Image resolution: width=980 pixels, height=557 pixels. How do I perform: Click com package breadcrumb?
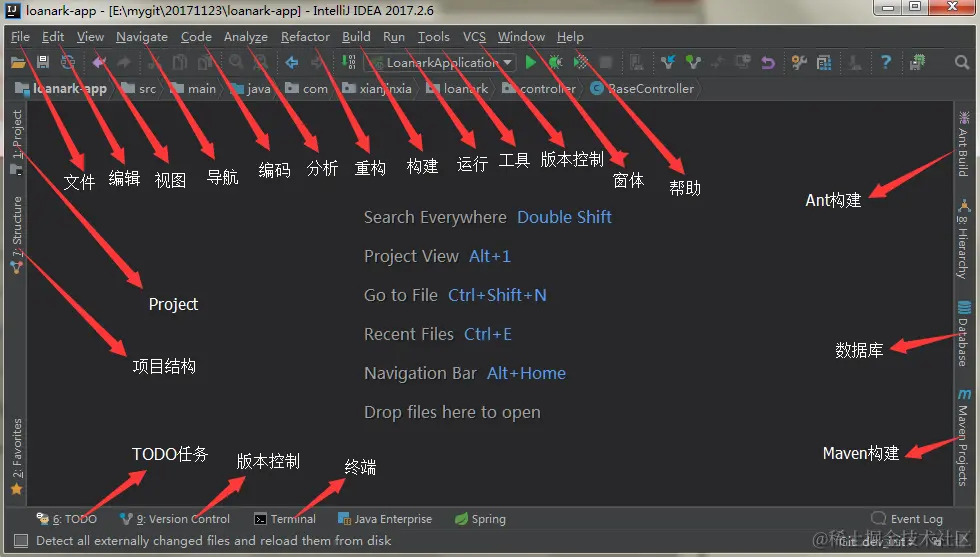[x=307, y=89]
